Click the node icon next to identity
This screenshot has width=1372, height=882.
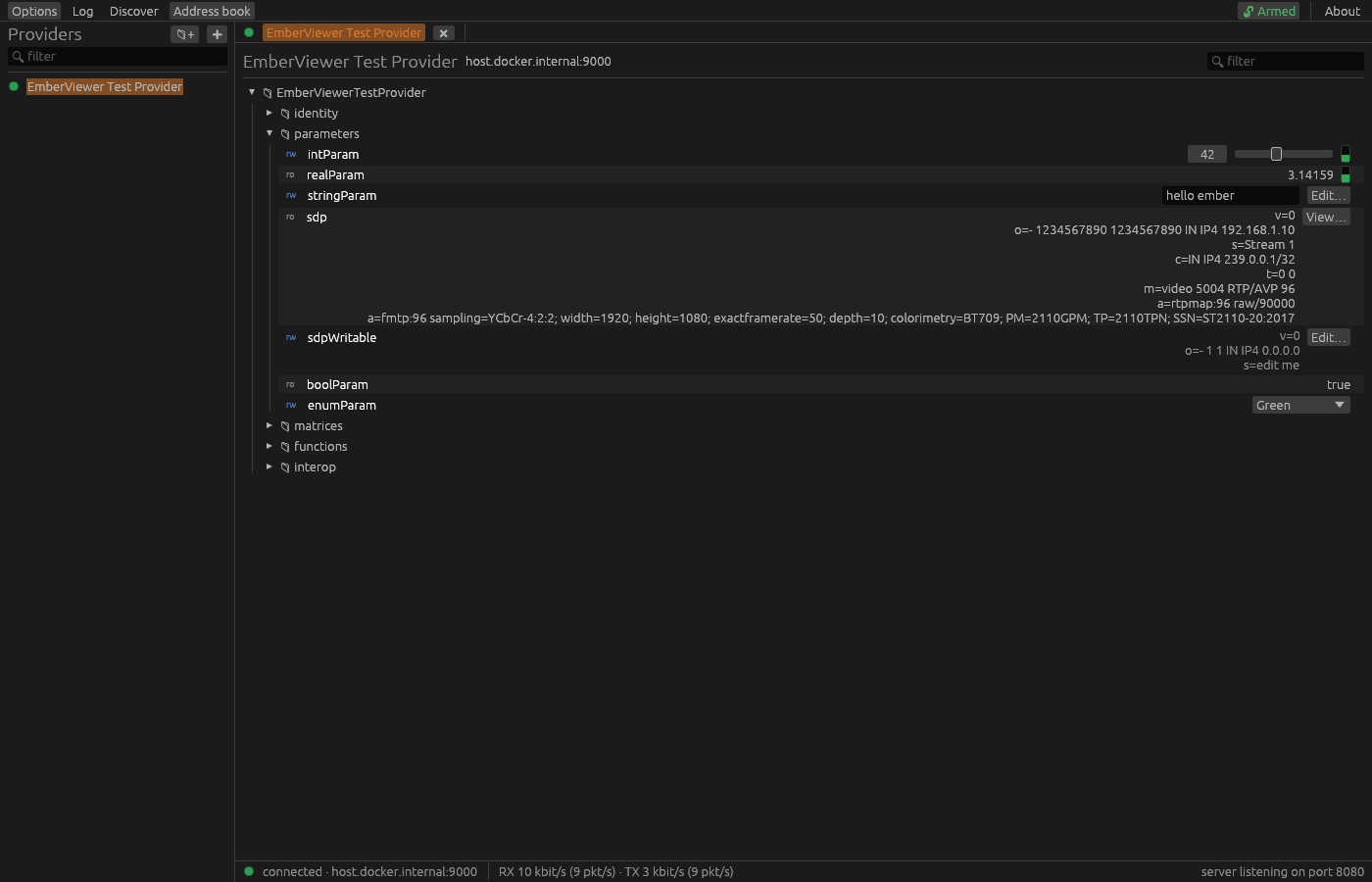[285, 114]
